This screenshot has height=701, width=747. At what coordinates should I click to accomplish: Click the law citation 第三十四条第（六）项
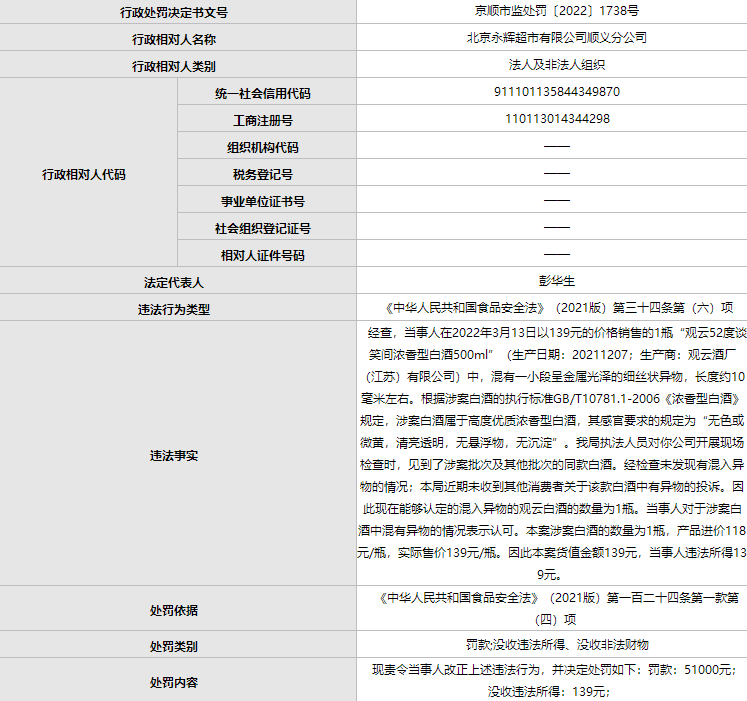click(673, 308)
